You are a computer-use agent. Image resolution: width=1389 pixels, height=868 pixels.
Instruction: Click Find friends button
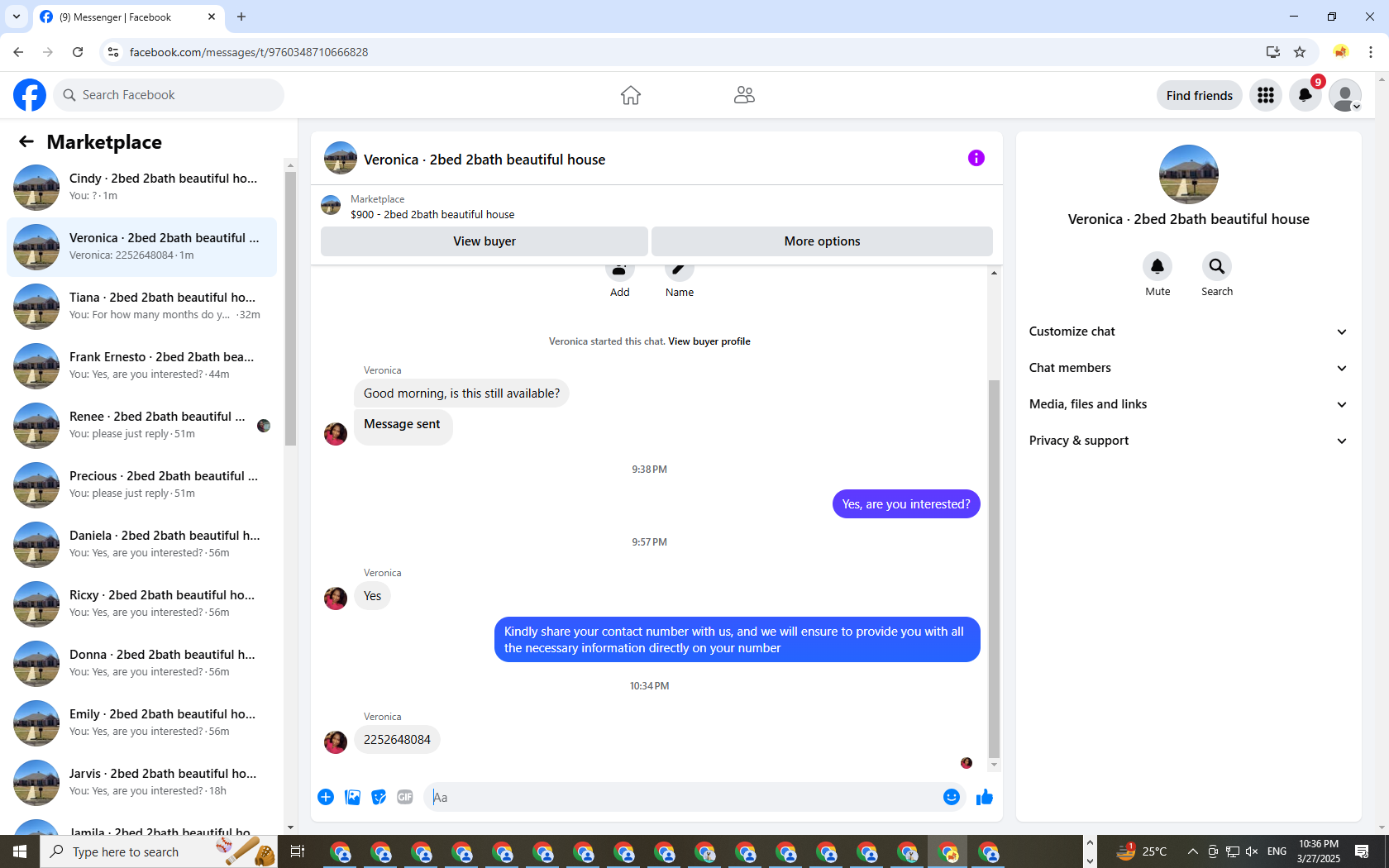point(1199,95)
